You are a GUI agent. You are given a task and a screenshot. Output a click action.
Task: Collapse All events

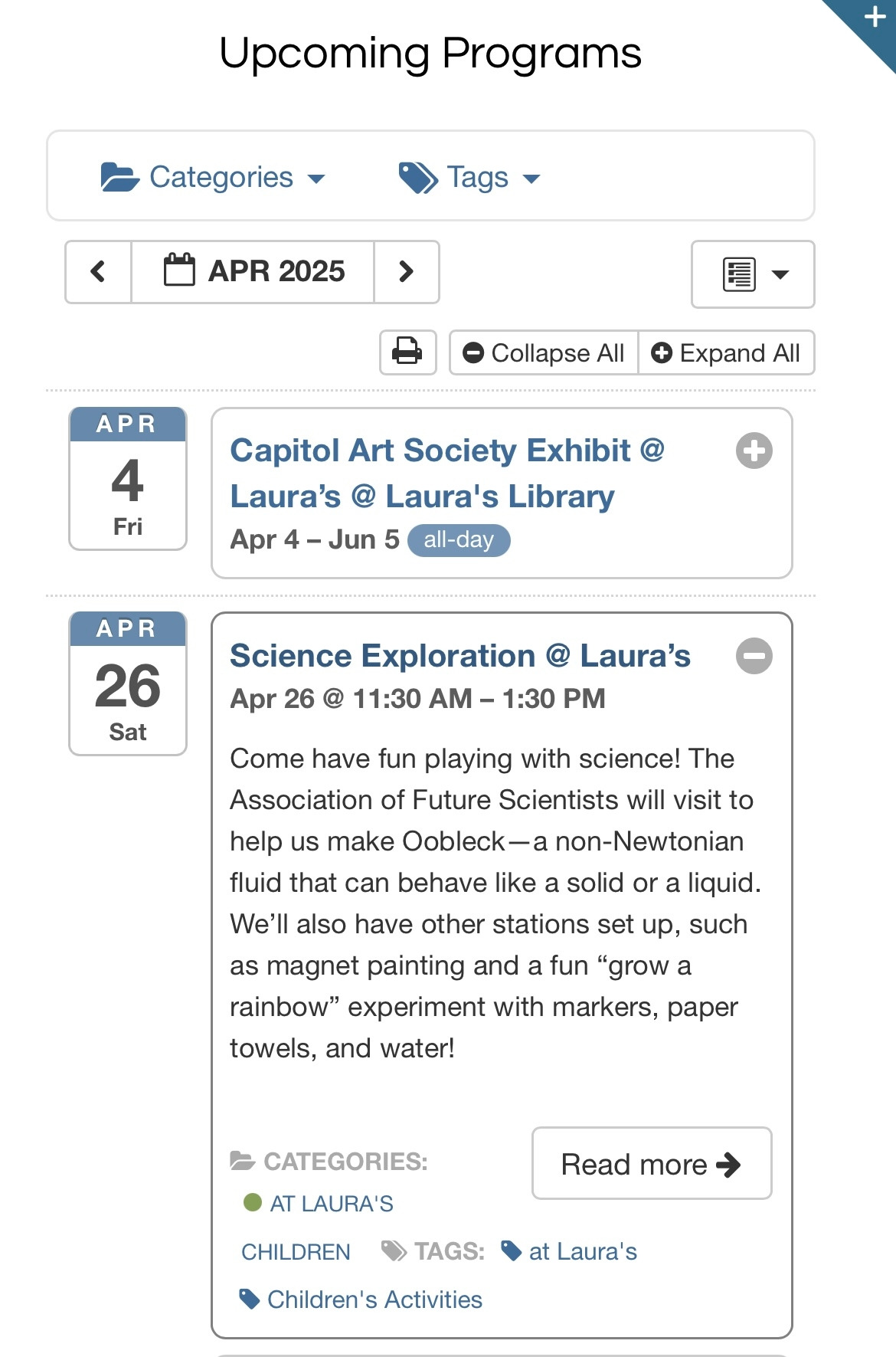point(544,352)
